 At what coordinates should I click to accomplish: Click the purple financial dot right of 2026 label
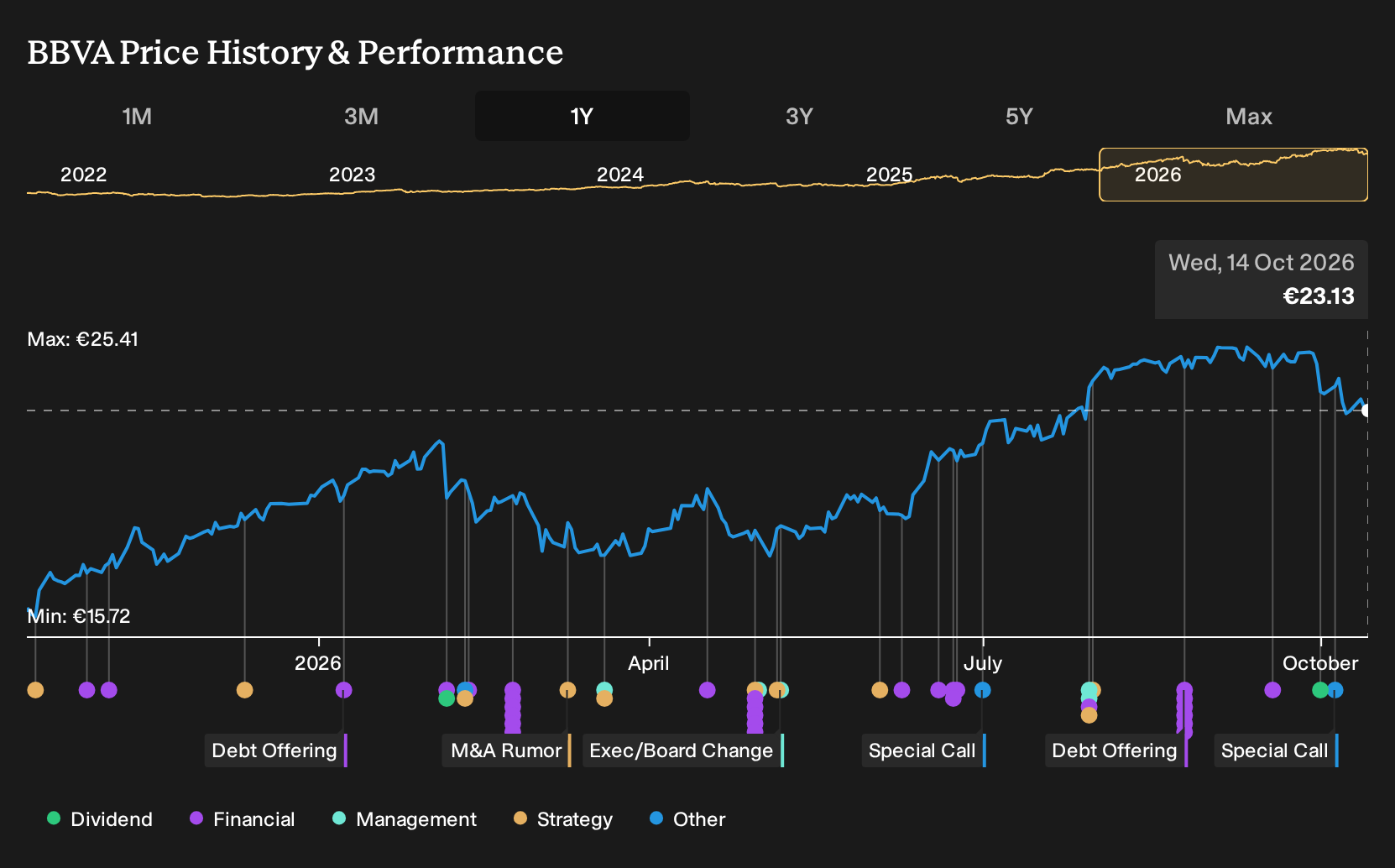(x=343, y=690)
